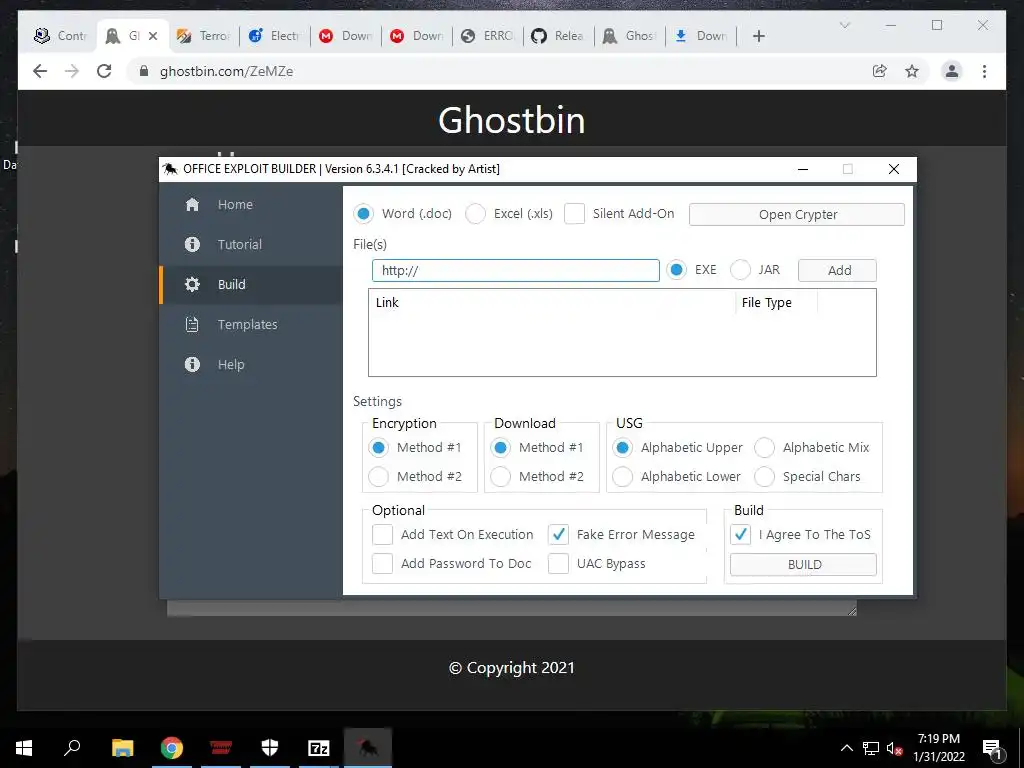Reload the ghostbin page
The height and width of the screenshot is (768, 1024).
tap(104, 71)
